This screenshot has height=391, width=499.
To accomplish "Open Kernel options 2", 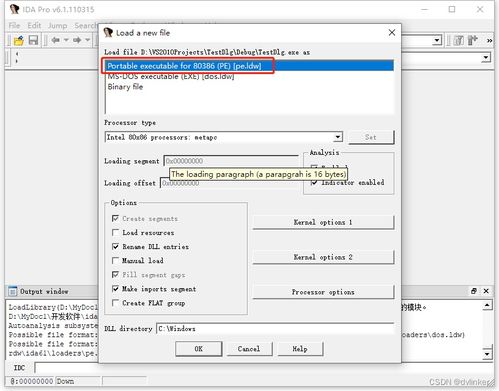I will (323, 257).
